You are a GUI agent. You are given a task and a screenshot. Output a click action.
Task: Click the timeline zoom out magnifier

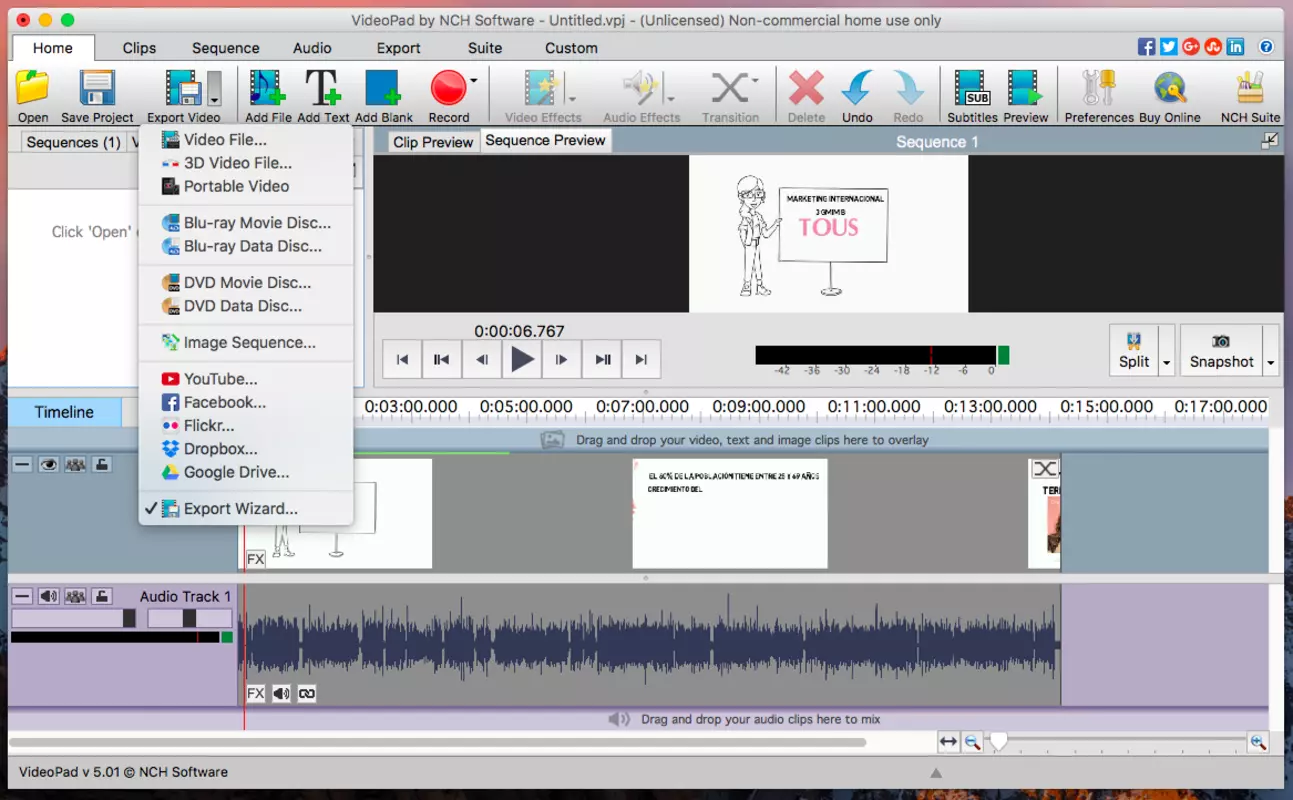[972, 742]
